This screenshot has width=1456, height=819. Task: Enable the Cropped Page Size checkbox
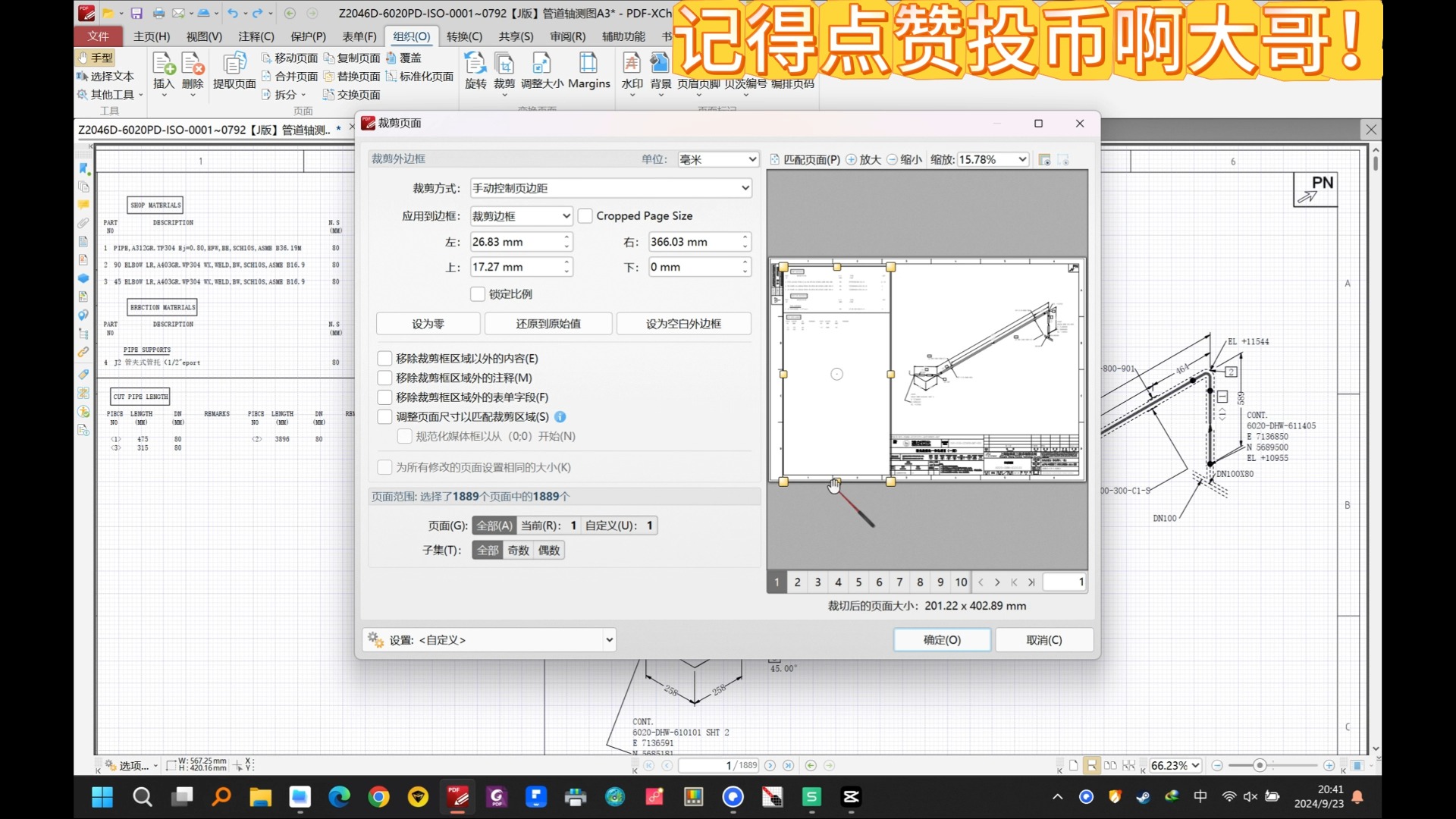(585, 215)
